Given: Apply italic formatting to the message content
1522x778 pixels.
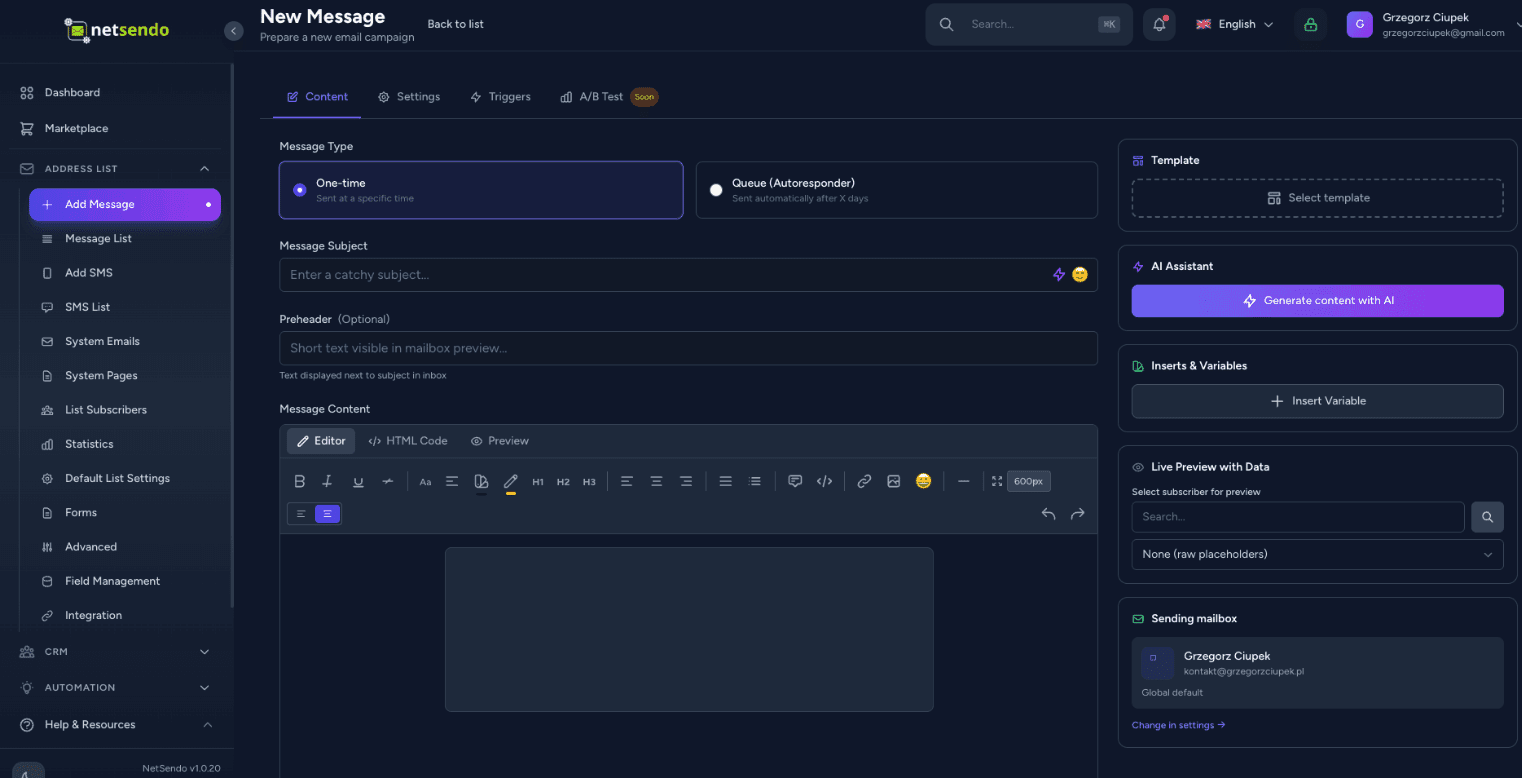Looking at the screenshot, I should pyautogui.click(x=327, y=481).
